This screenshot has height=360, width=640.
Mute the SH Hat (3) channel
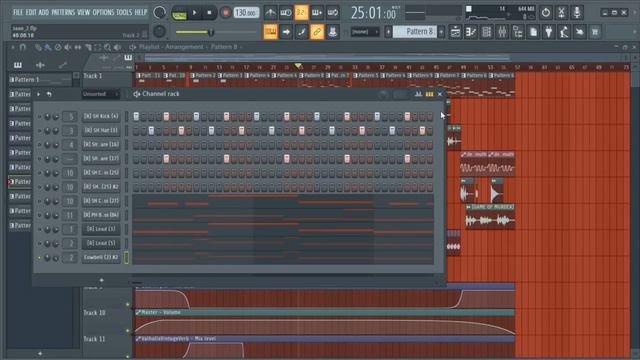pyautogui.click(x=40, y=131)
